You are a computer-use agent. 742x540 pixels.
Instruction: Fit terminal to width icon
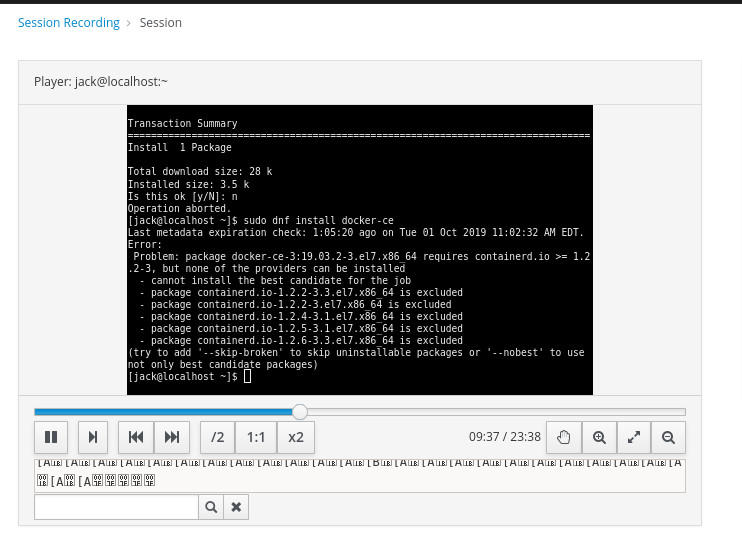(634, 437)
